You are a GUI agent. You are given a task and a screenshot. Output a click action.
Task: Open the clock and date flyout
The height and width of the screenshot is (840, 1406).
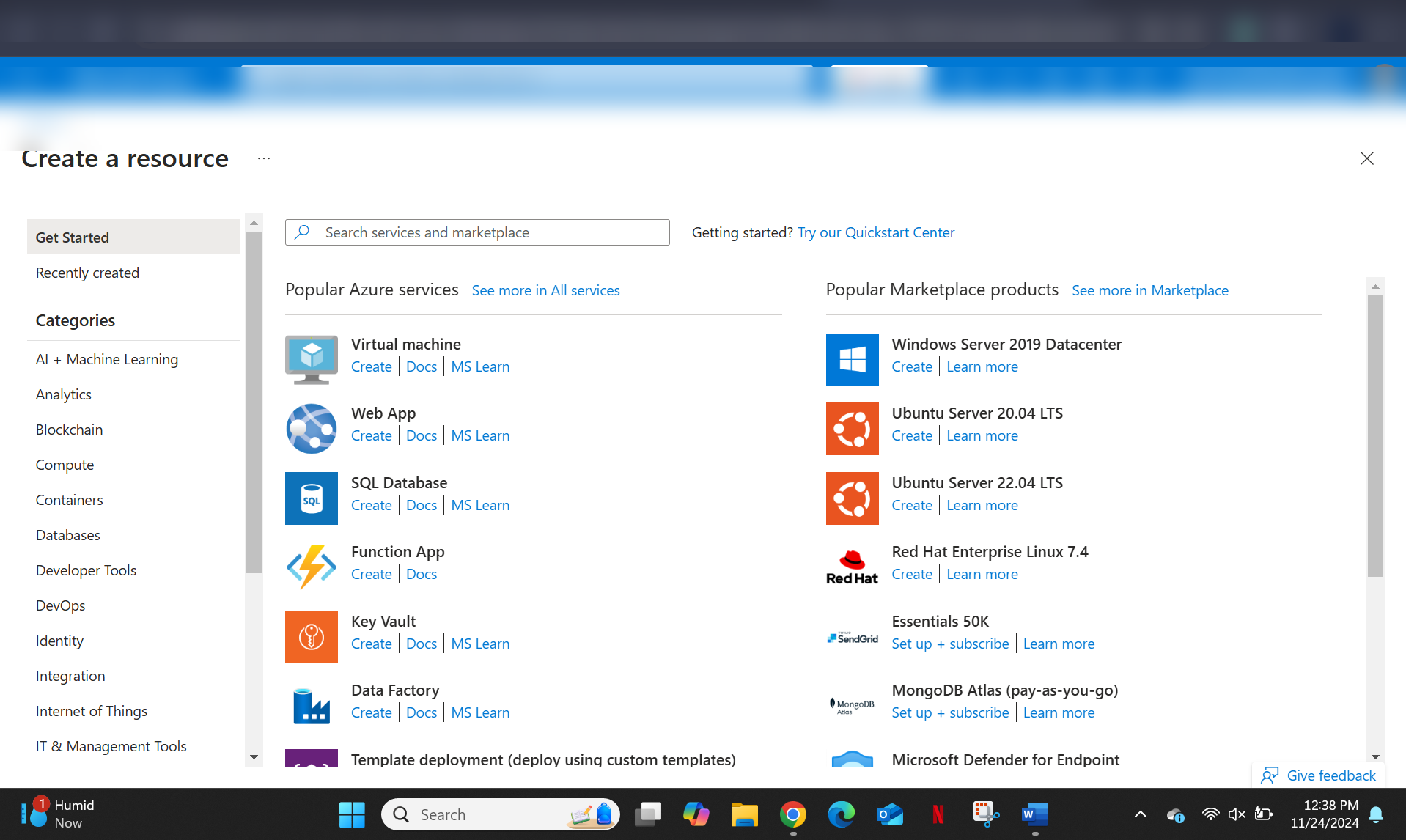tap(1325, 814)
